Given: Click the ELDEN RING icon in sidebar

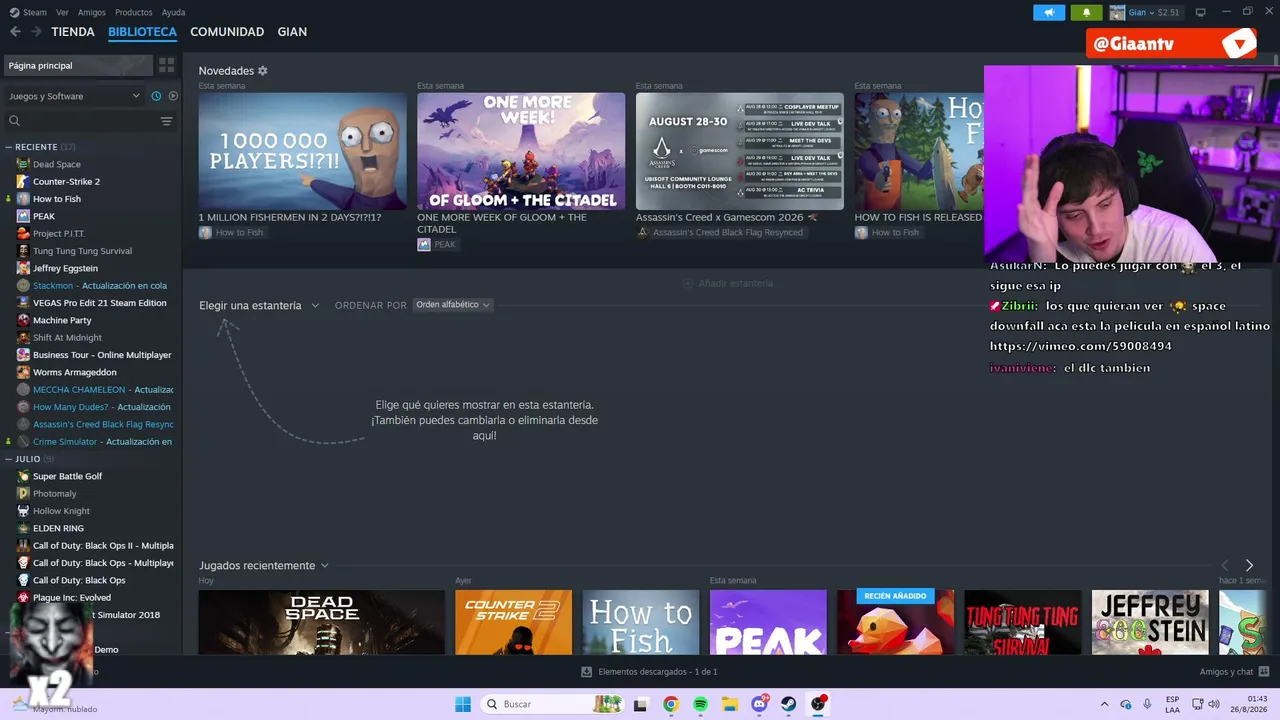Looking at the screenshot, I should point(23,528).
